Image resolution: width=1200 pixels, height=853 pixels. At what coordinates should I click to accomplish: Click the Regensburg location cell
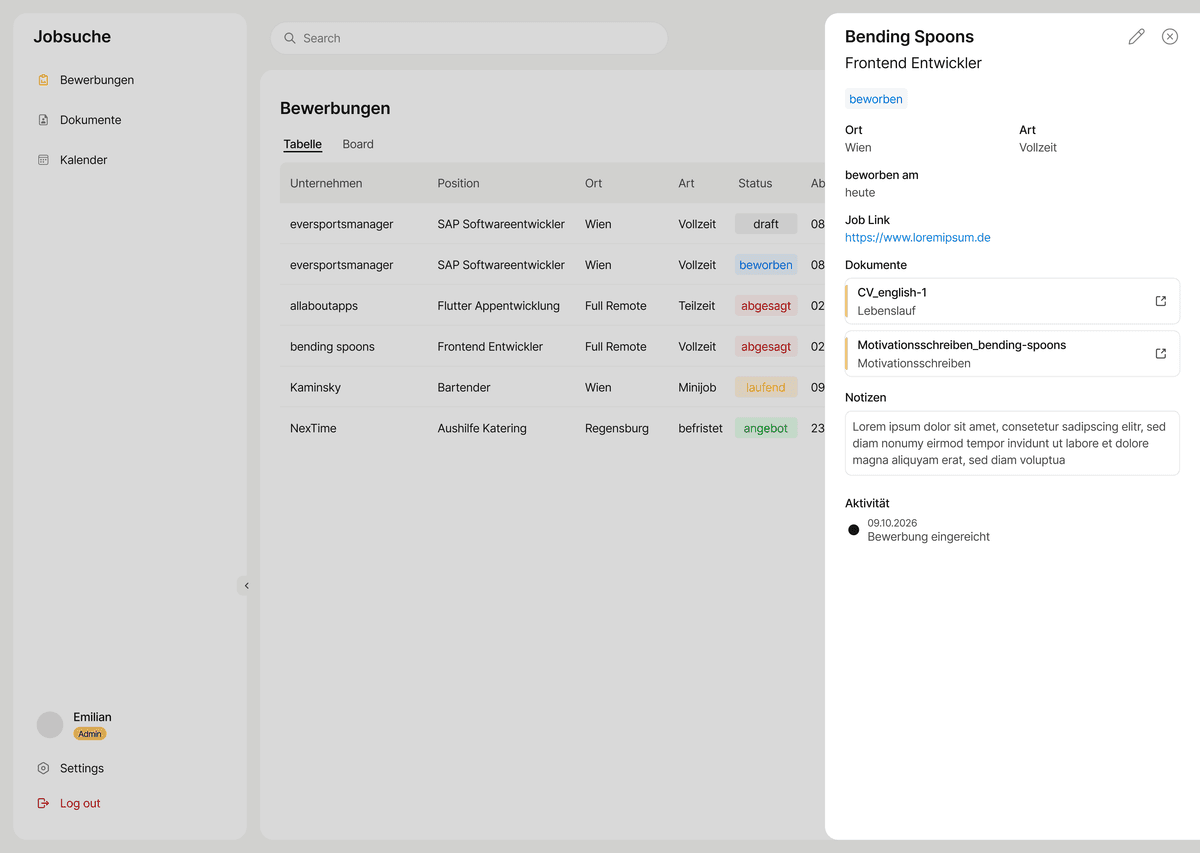click(x=616, y=428)
